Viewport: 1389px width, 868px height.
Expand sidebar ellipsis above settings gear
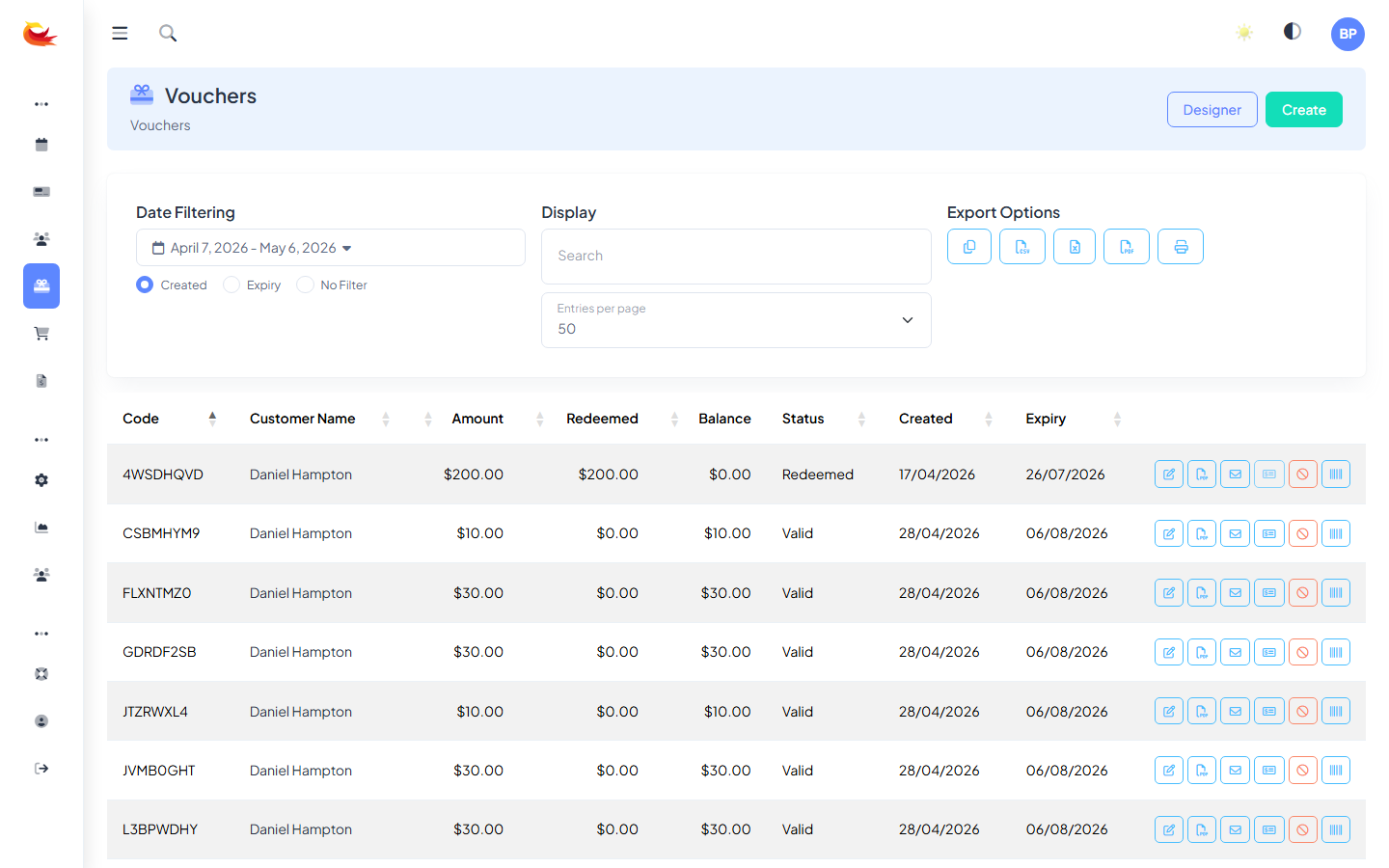pyautogui.click(x=41, y=440)
